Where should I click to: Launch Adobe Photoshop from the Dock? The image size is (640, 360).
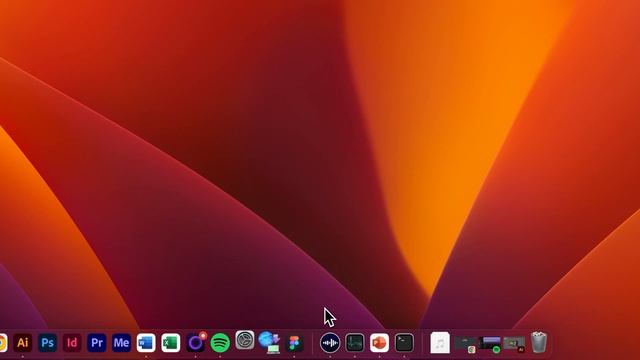pyautogui.click(x=47, y=342)
